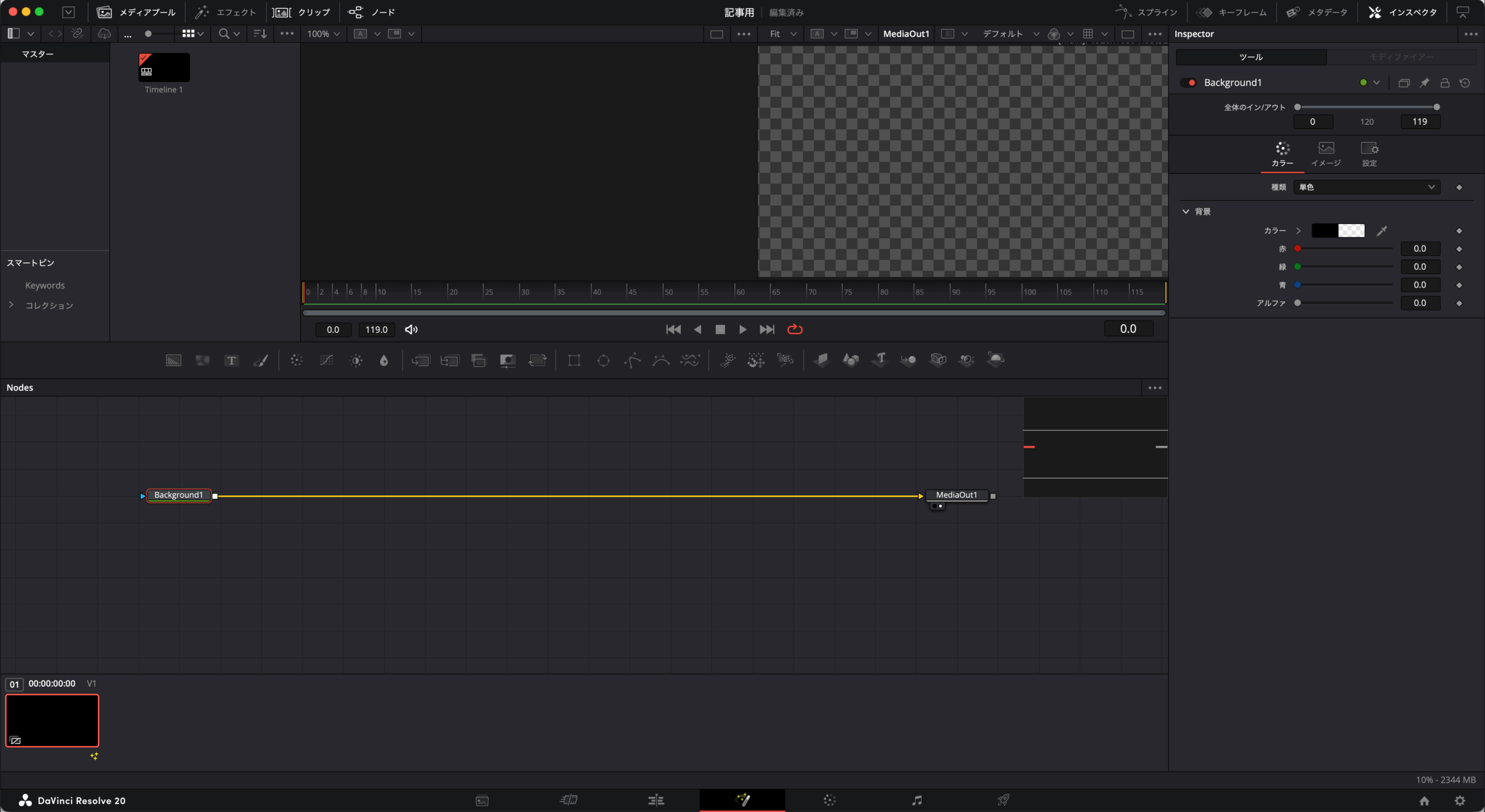The height and width of the screenshot is (812, 1485).
Task: Collapse the 背景 section
Action: click(x=1186, y=212)
